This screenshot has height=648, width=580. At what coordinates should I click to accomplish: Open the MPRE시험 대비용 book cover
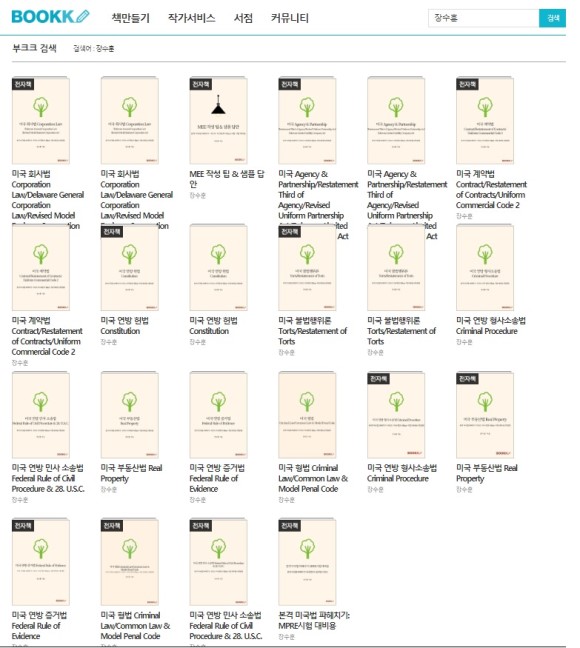[308, 562]
